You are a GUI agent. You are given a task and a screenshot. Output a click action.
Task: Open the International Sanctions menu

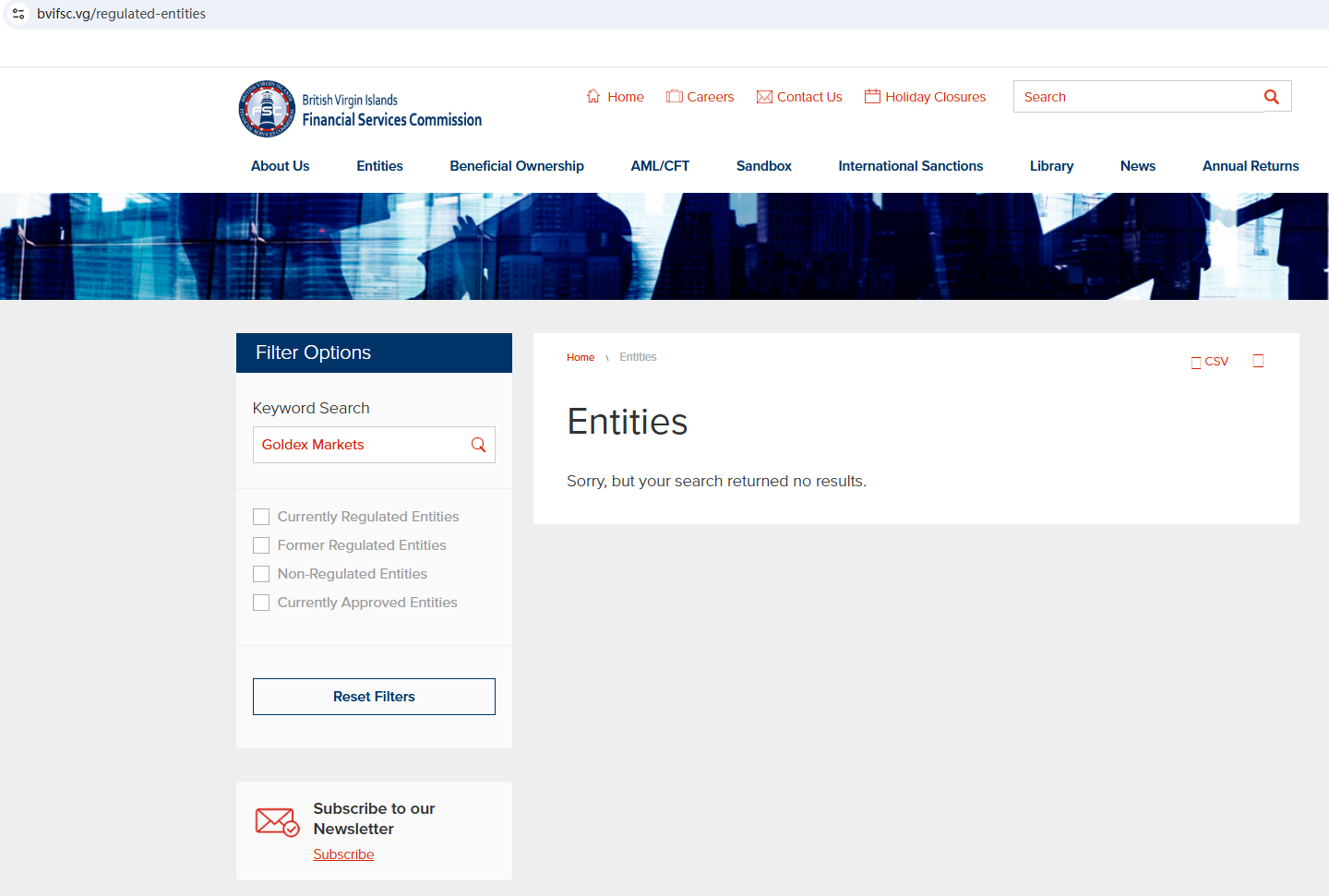(911, 166)
